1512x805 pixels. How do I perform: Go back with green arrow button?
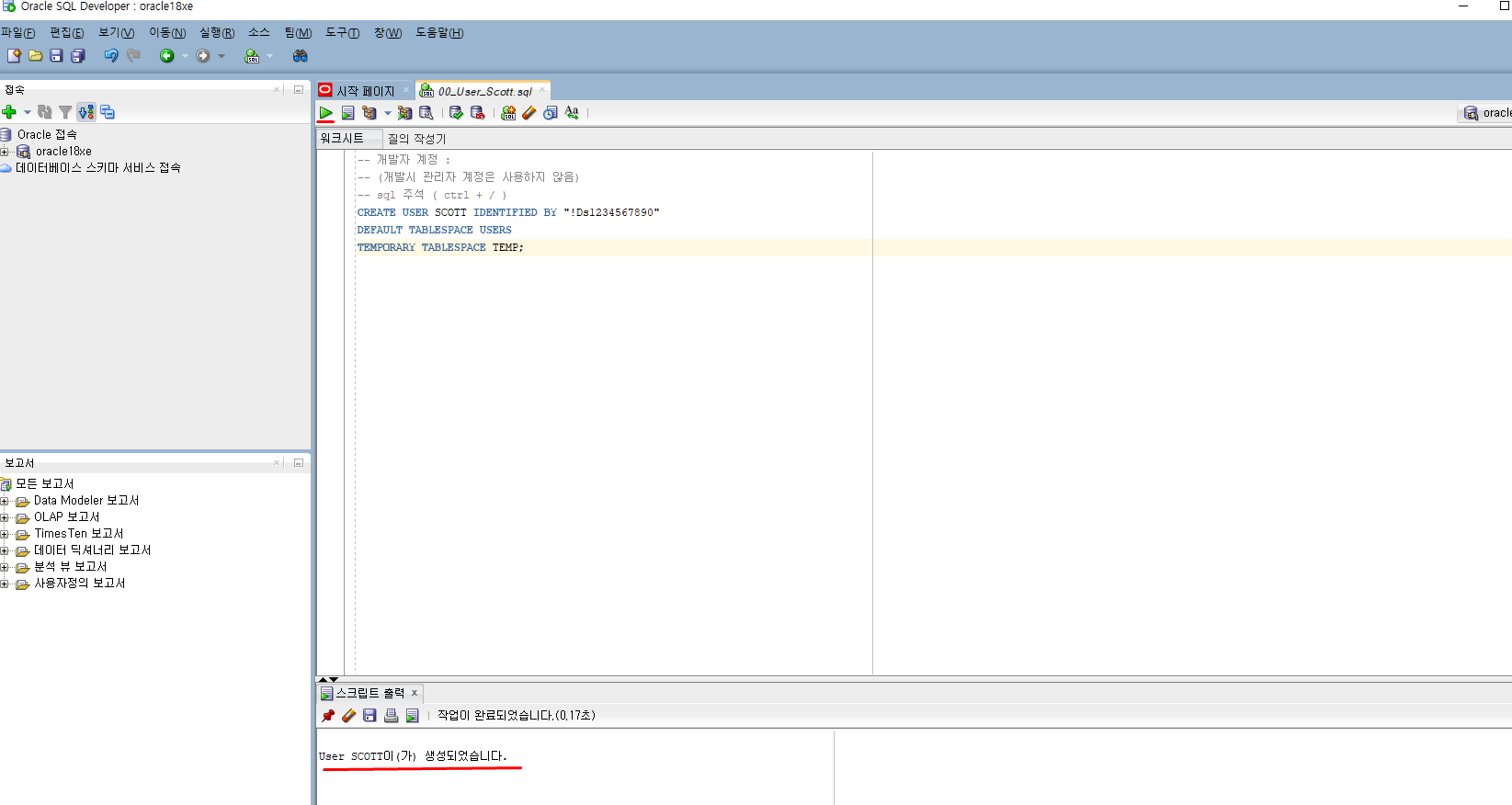(x=166, y=56)
